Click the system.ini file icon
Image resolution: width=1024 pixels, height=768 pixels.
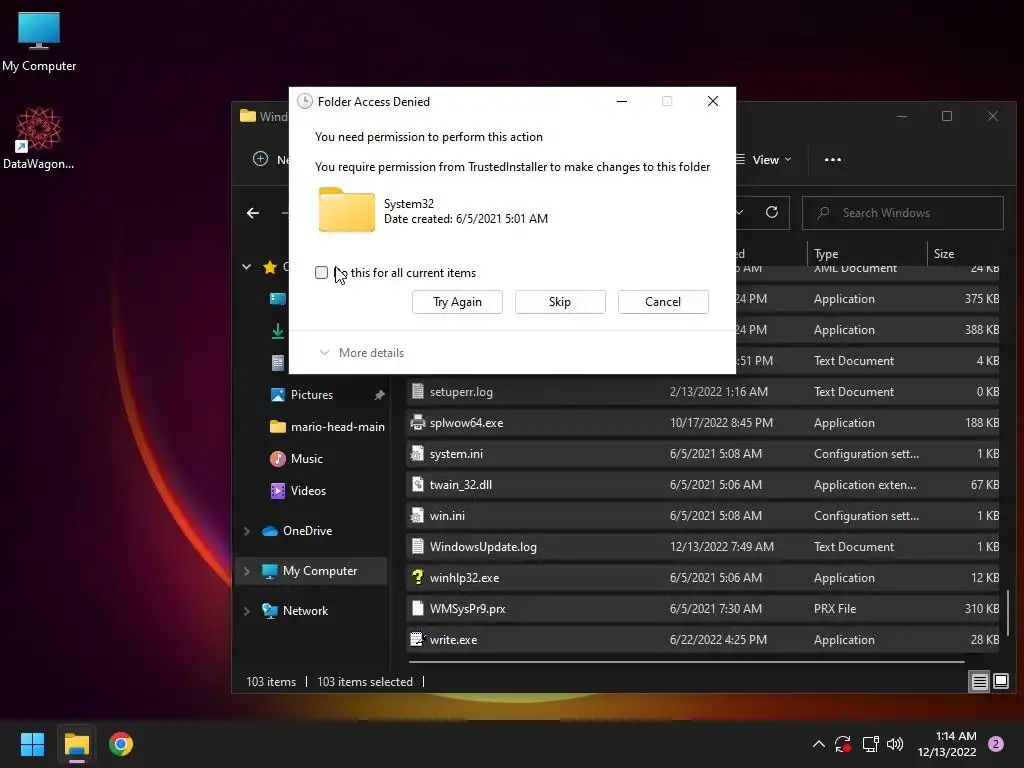(417, 453)
